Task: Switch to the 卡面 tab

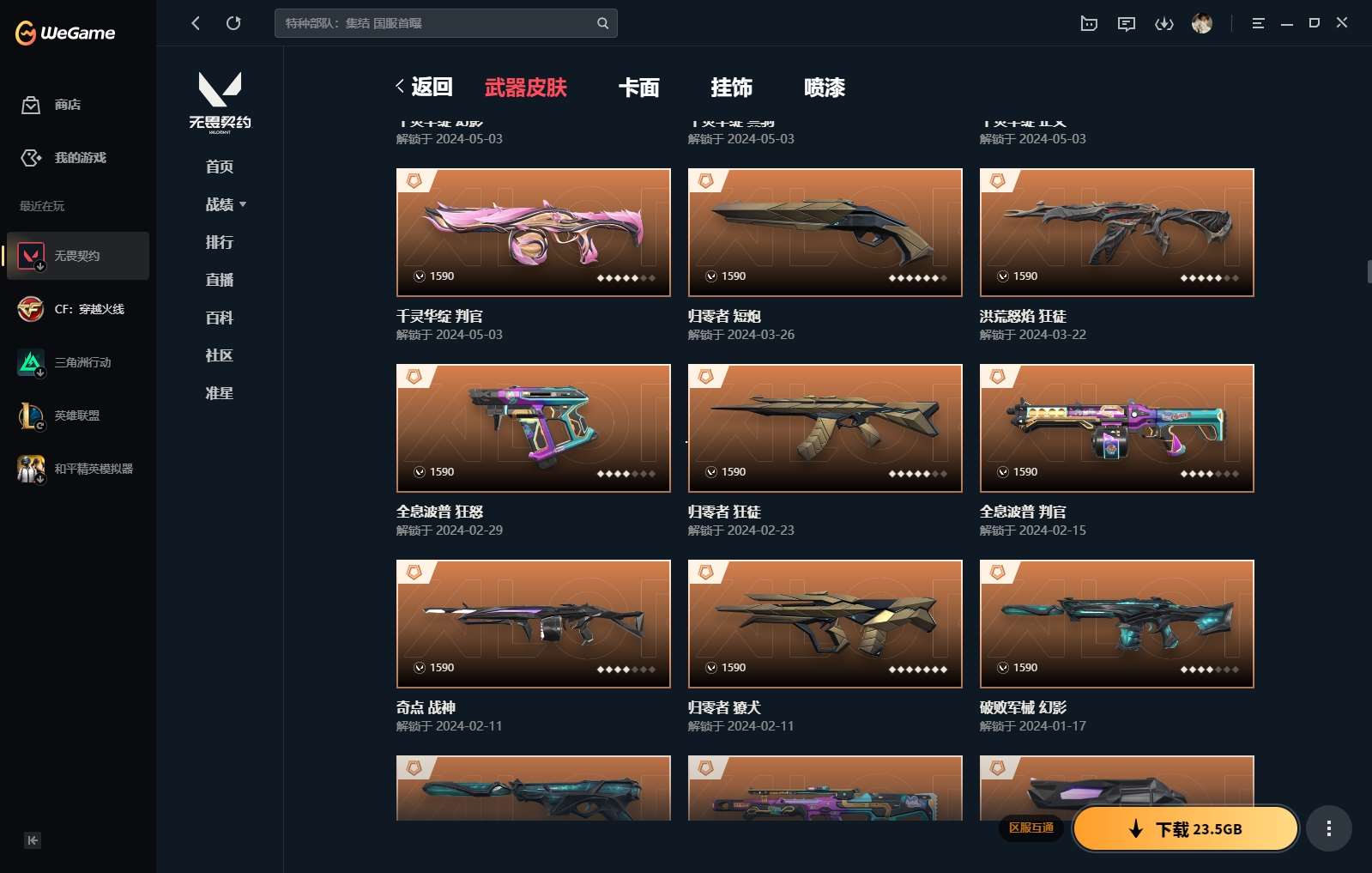Action: [x=639, y=88]
